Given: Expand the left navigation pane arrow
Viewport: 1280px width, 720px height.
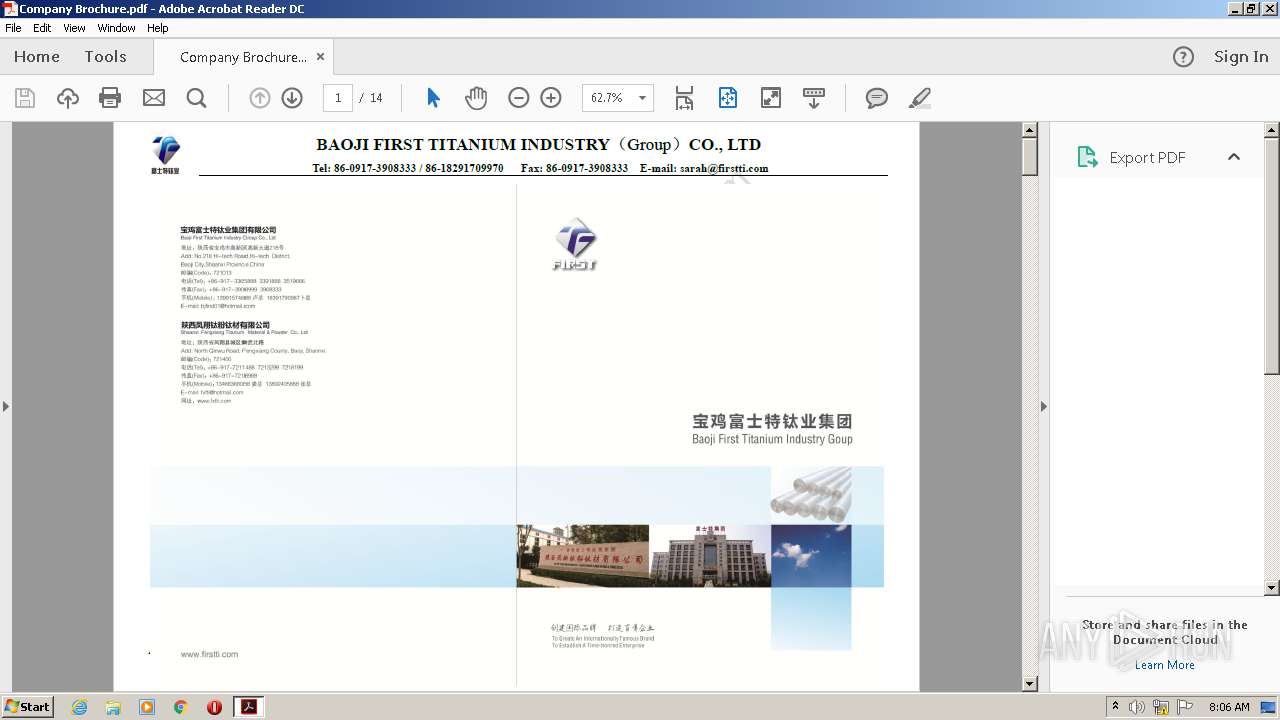Looking at the screenshot, I should click(x=5, y=406).
